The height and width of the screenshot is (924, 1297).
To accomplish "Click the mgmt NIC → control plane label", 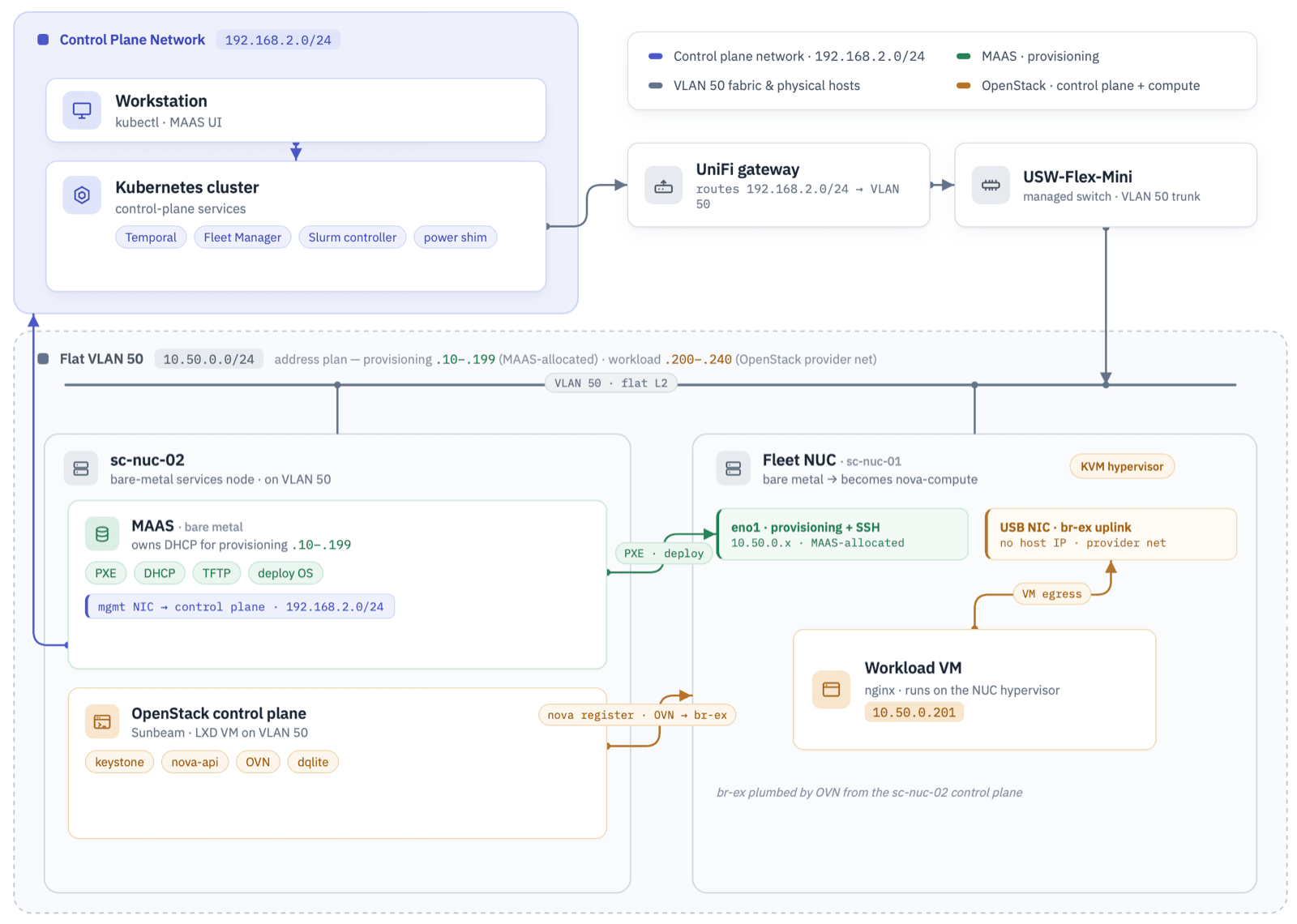I will (241, 607).
